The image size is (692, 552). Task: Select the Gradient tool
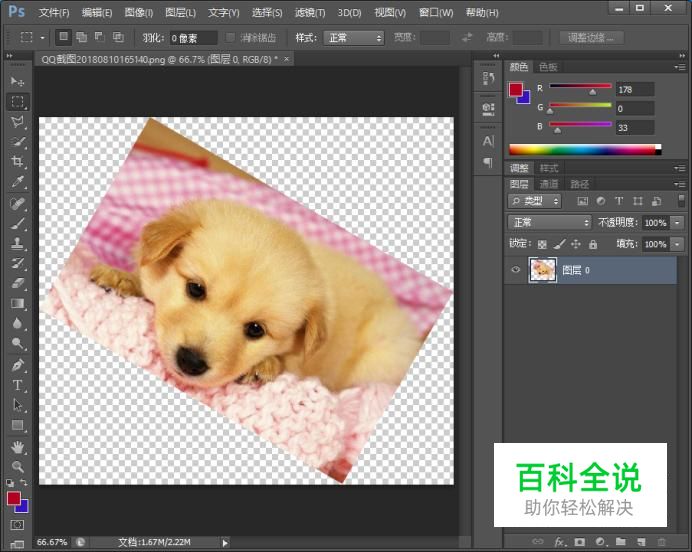coord(18,304)
